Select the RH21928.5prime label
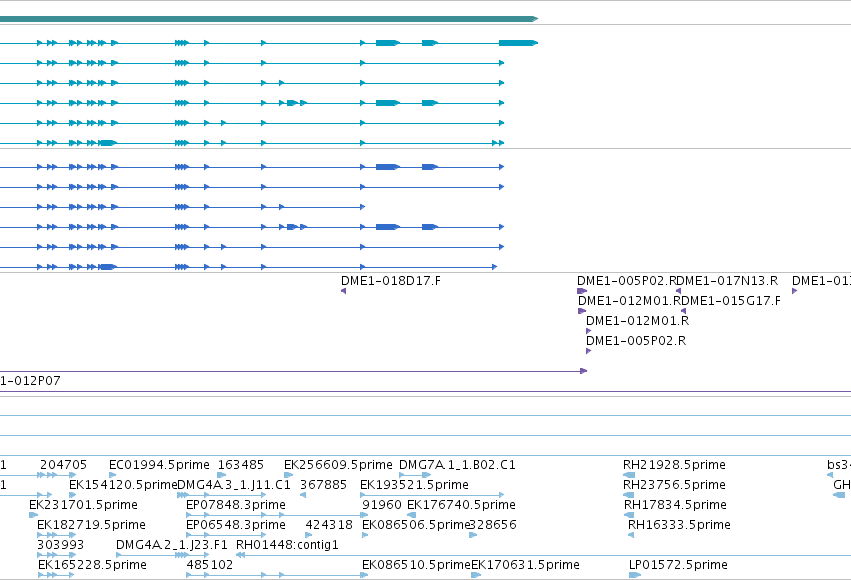Viewport: 851px width, 580px height. point(674,465)
